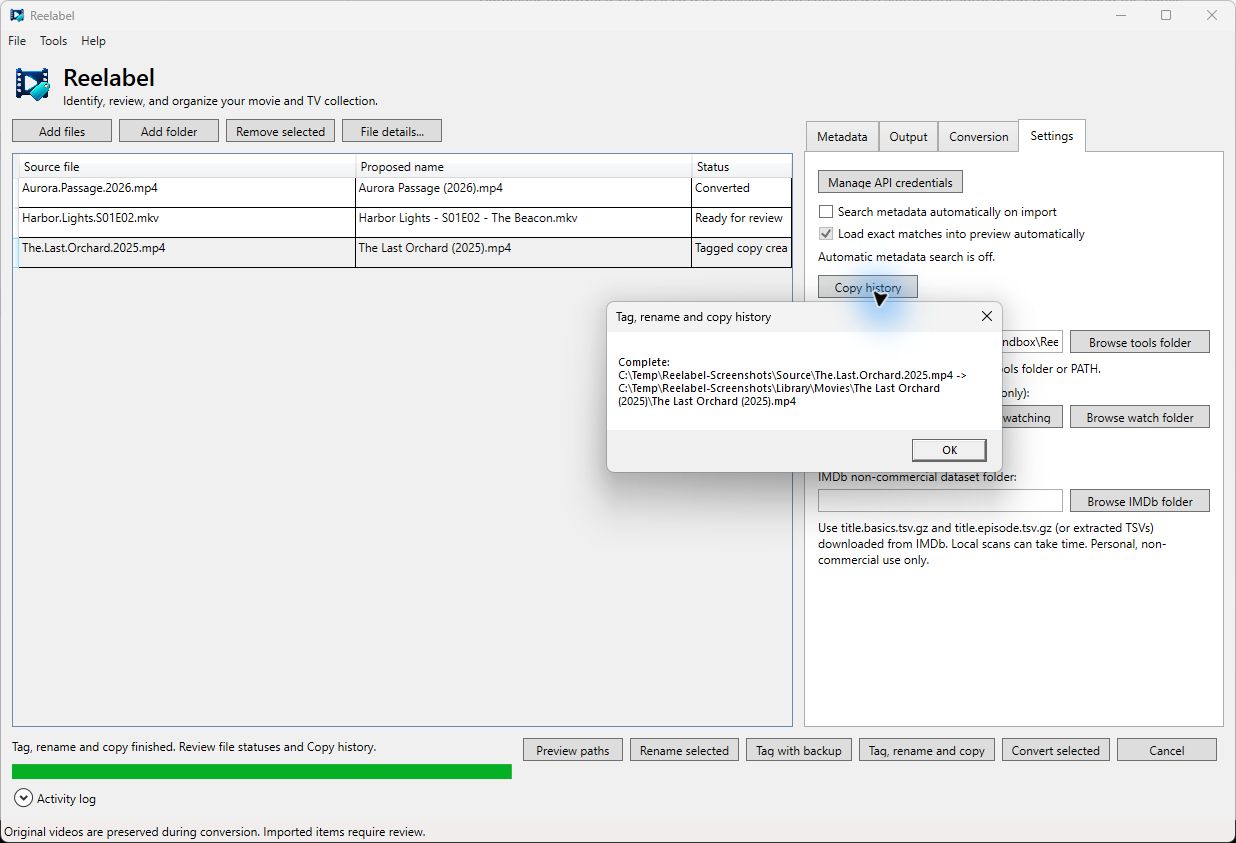This screenshot has height=843, width=1236.
Task: Click the Copy history button
Action: click(867, 287)
